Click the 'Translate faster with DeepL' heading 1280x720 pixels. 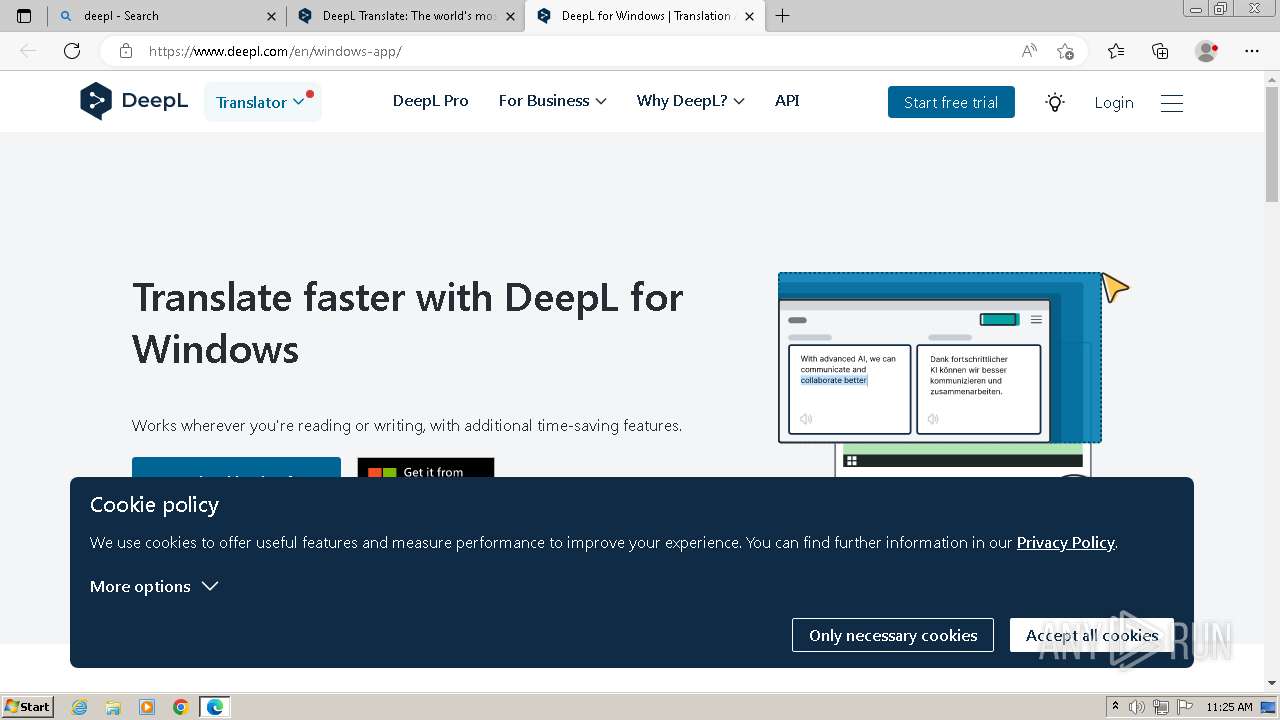pos(408,323)
